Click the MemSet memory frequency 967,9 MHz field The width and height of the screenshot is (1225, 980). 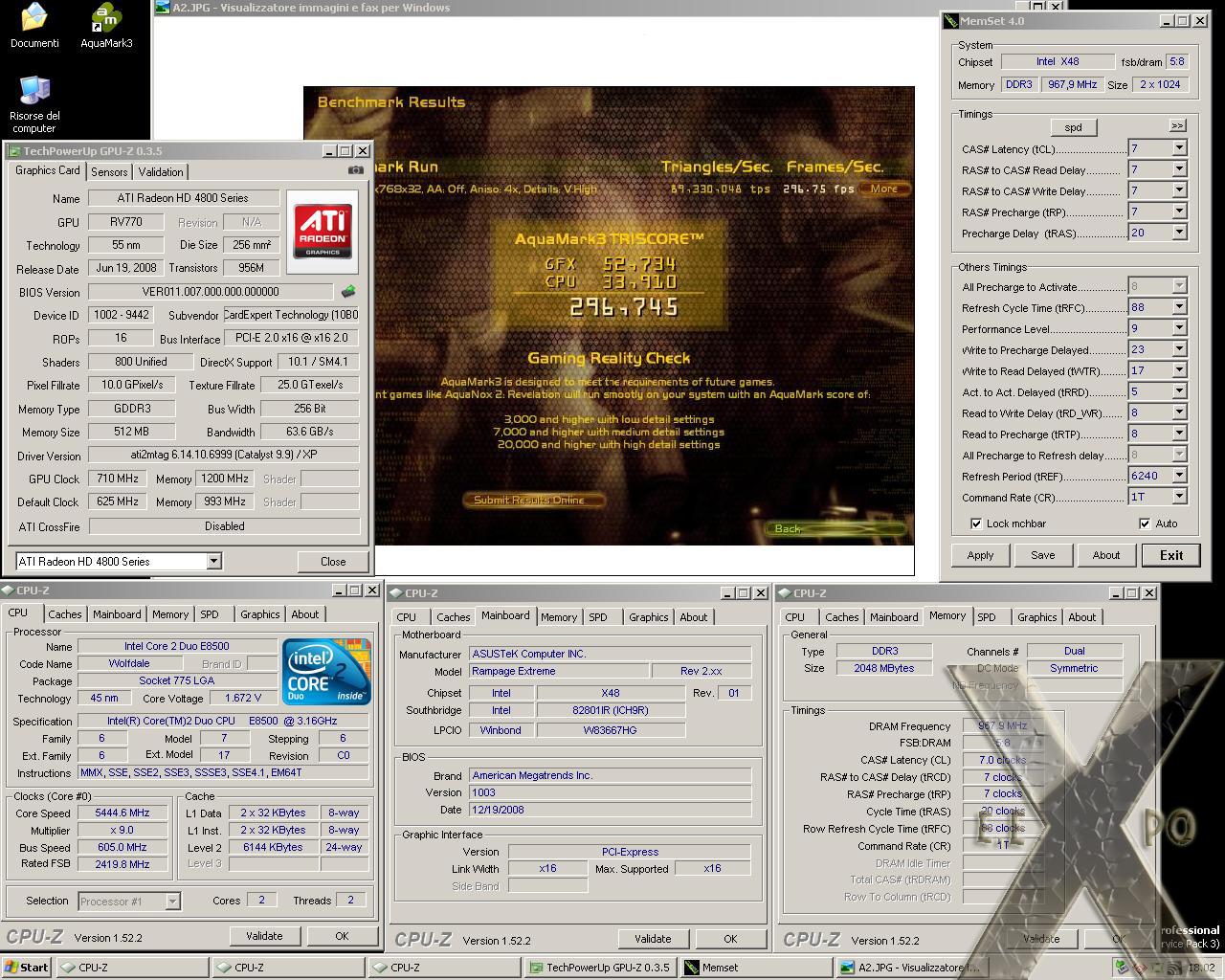tap(1071, 84)
